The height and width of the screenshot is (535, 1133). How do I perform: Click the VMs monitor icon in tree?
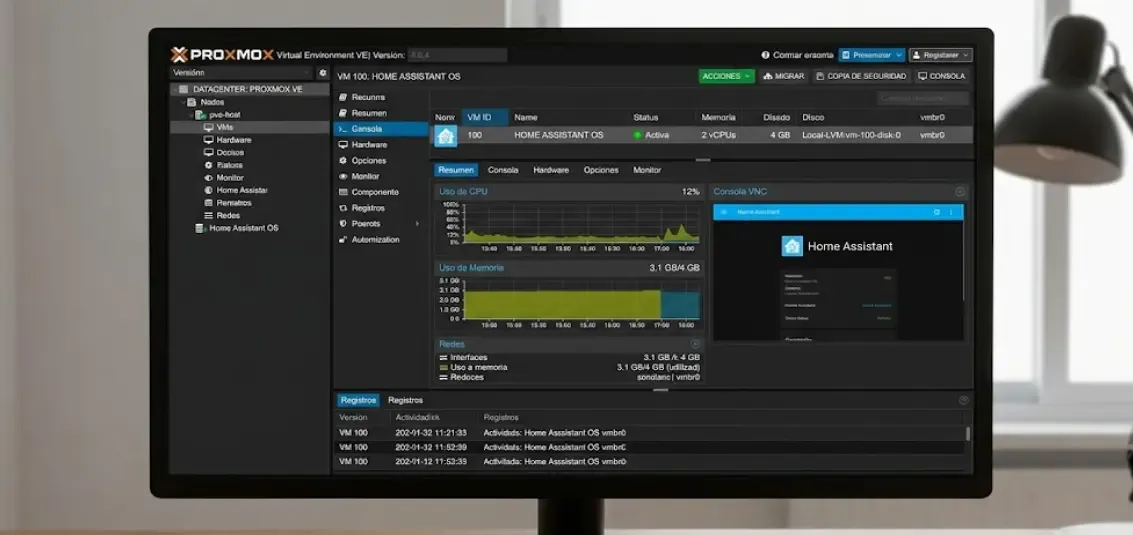pos(208,127)
